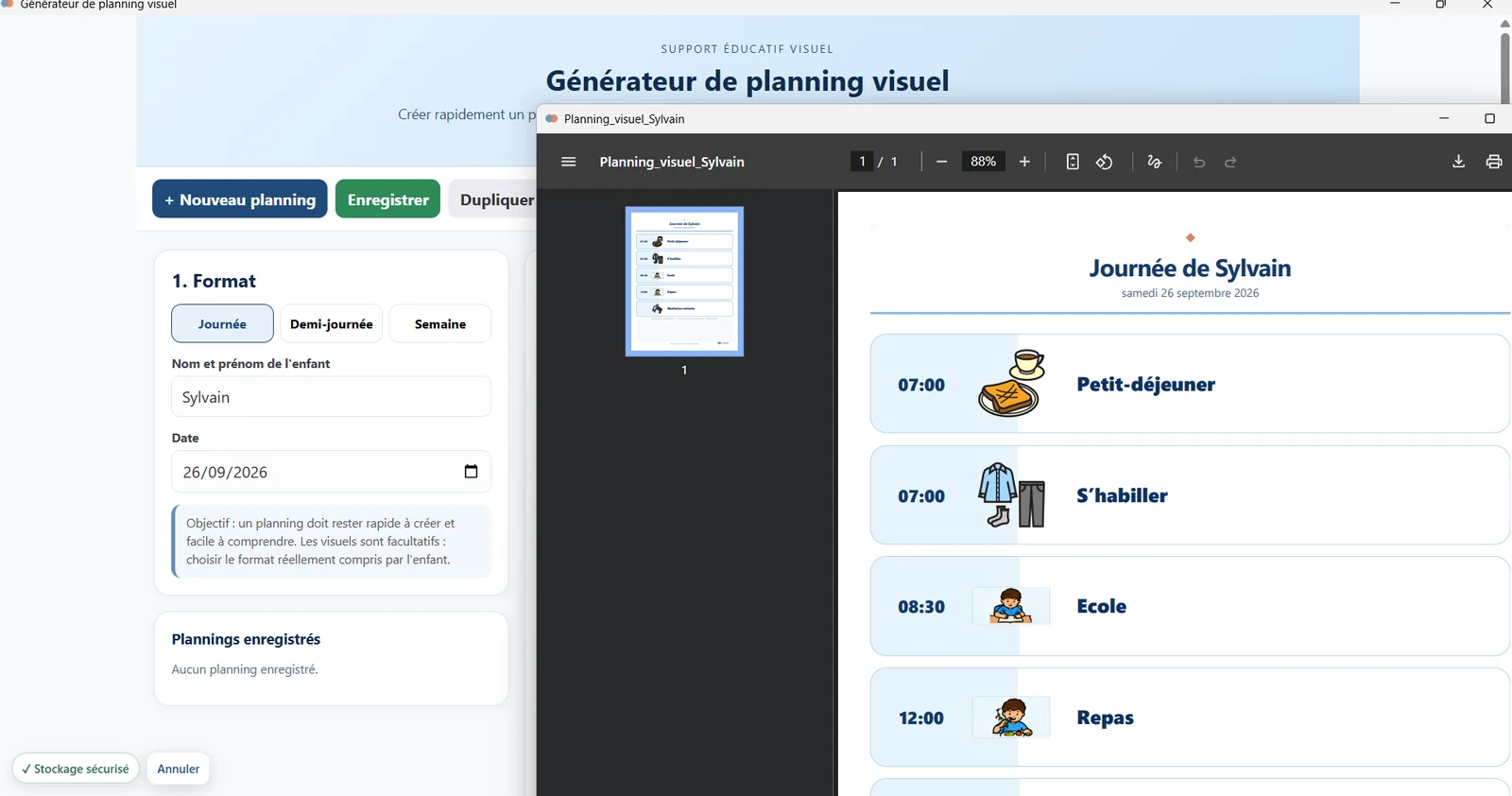Screen dimensions: 1512x796
Task: Click the Repas pictogram image
Action: tap(1011, 718)
